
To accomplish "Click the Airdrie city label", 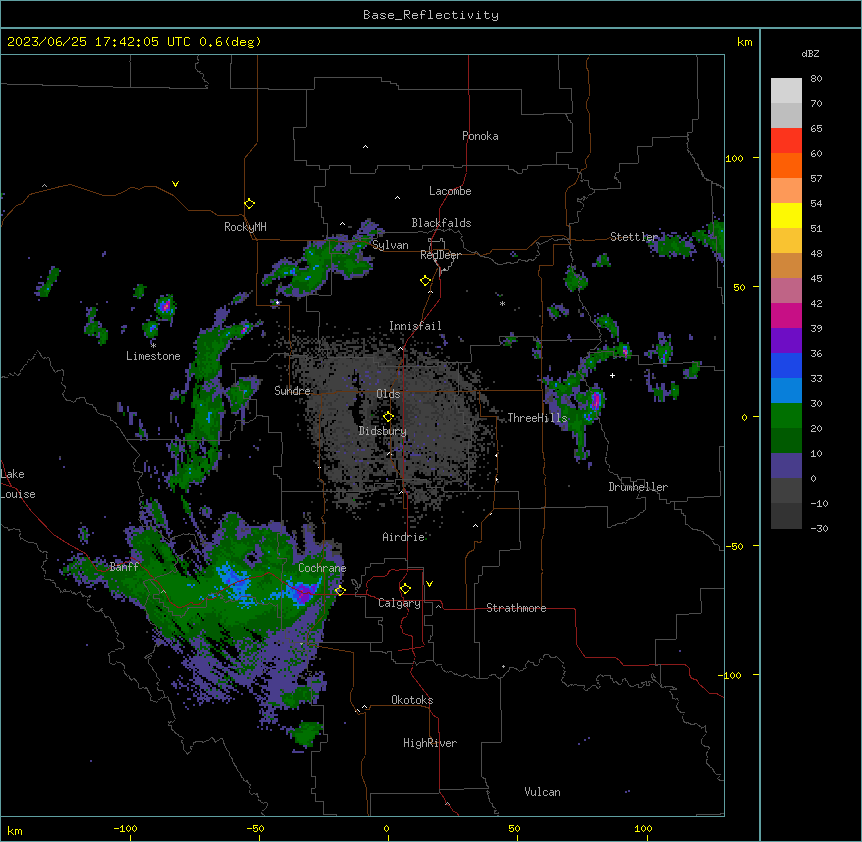I will tap(403, 537).
